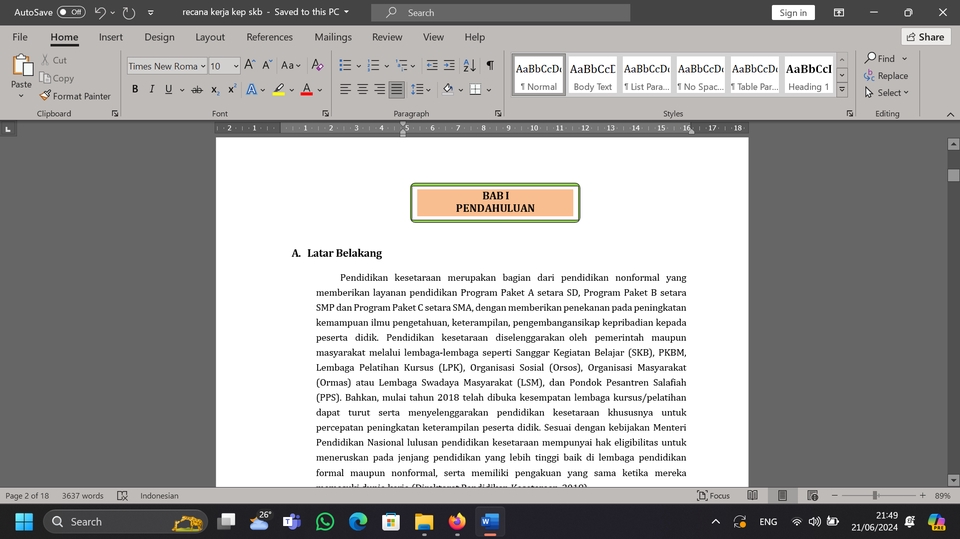Click the zoom slider handle
The height and width of the screenshot is (539, 960).
click(875, 496)
